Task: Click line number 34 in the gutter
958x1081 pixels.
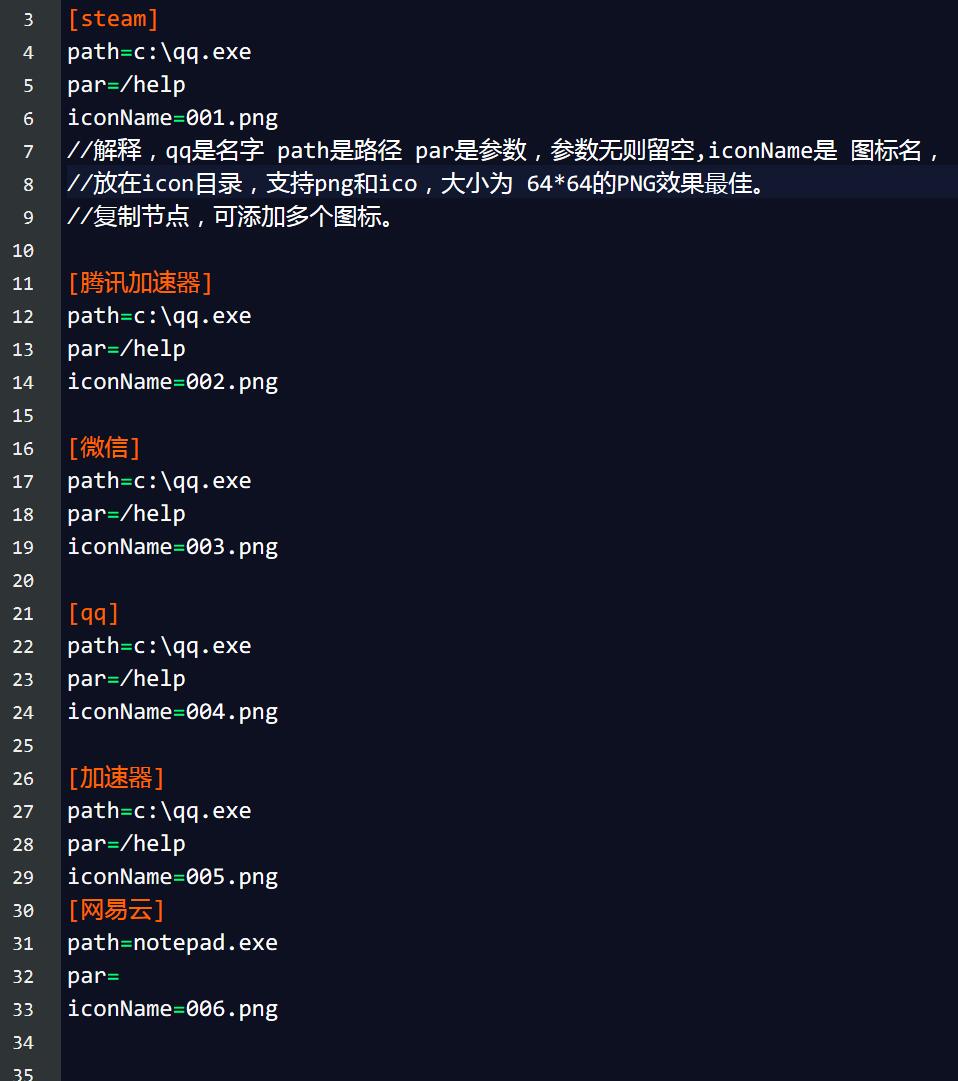Action: pyautogui.click(x=23, y=1042)
